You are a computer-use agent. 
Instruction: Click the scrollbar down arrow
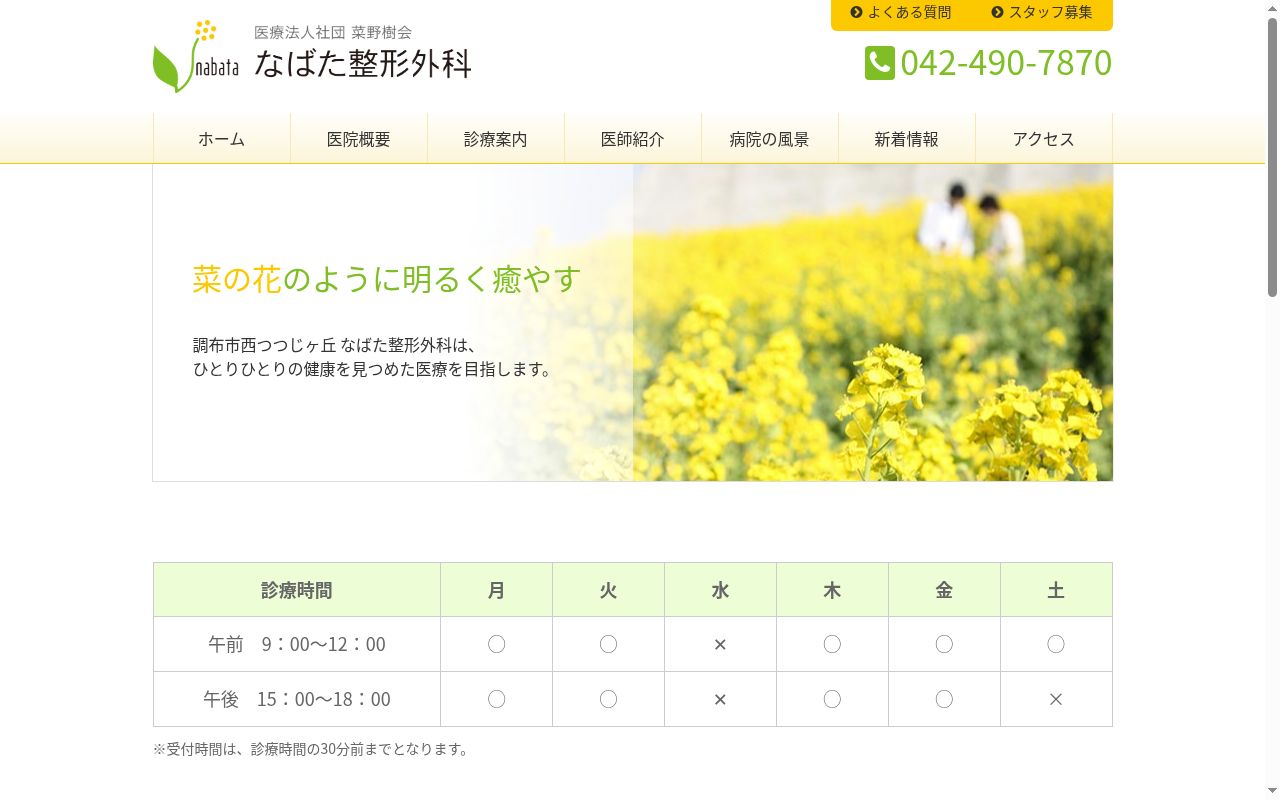(x=1272, y=791)
